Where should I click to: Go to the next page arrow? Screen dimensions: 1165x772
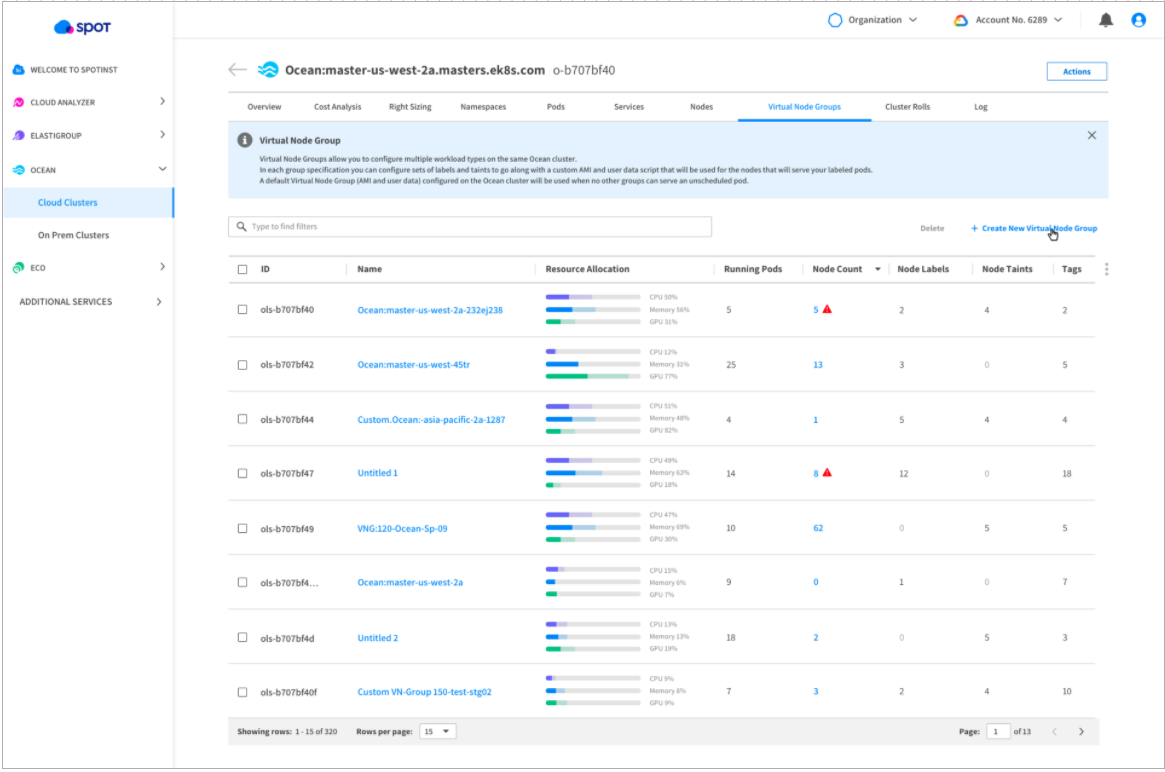1081,732
